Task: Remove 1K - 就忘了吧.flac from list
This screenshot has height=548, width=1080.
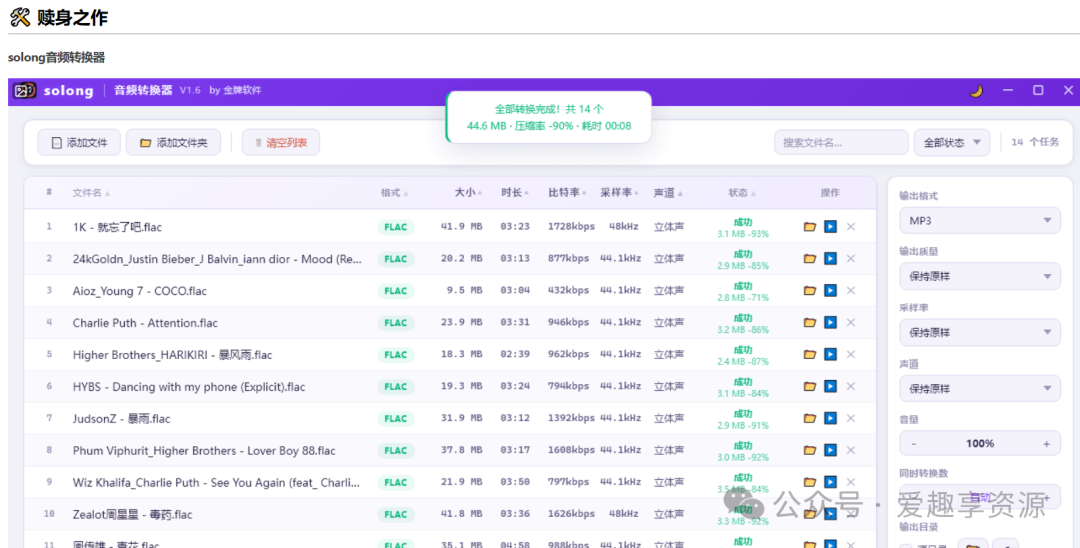Action: coord(851,226)
